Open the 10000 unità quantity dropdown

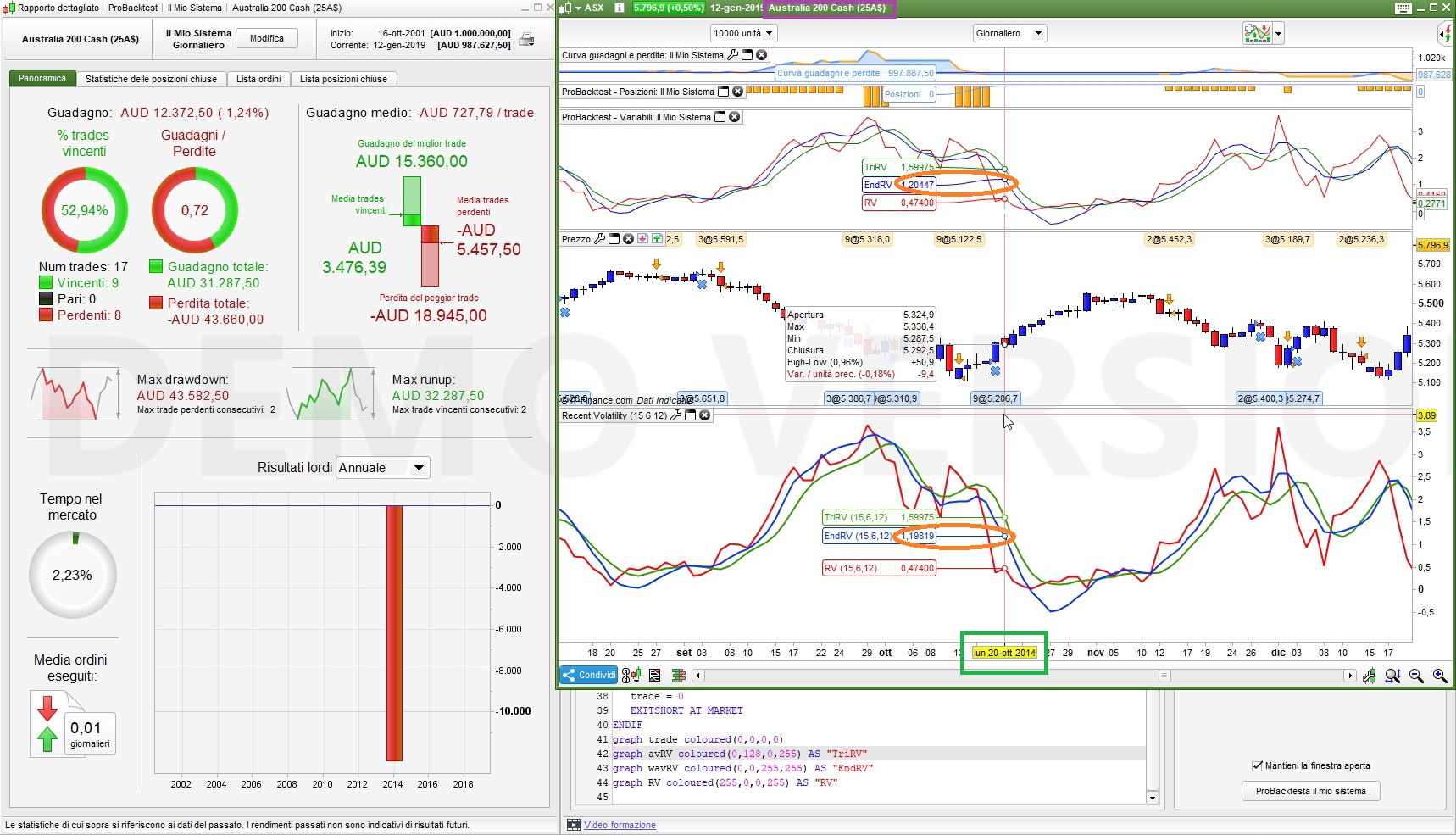744,33
